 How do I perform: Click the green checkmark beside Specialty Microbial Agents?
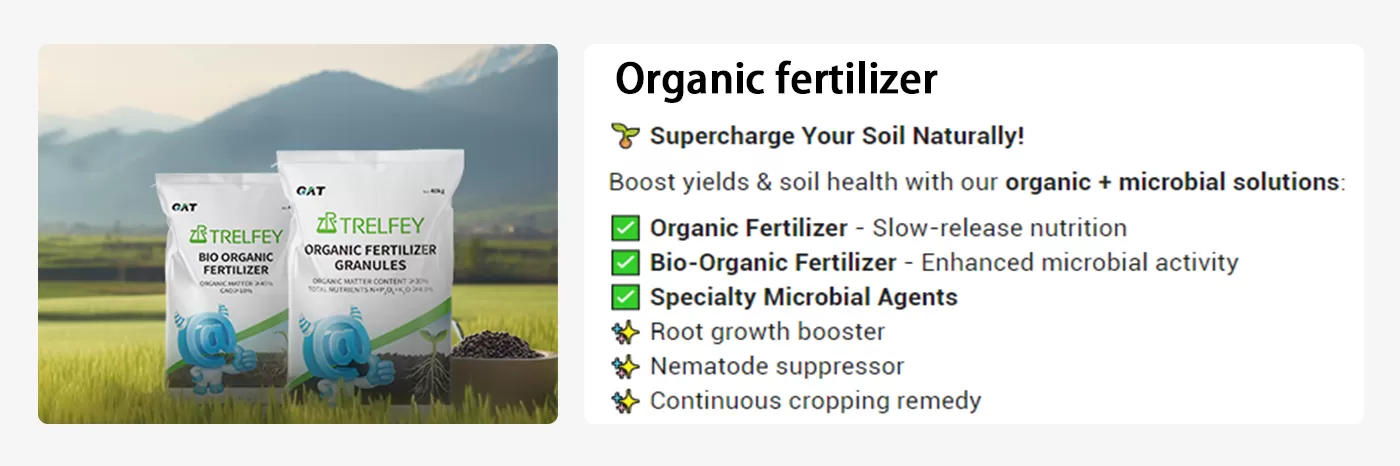625,297
